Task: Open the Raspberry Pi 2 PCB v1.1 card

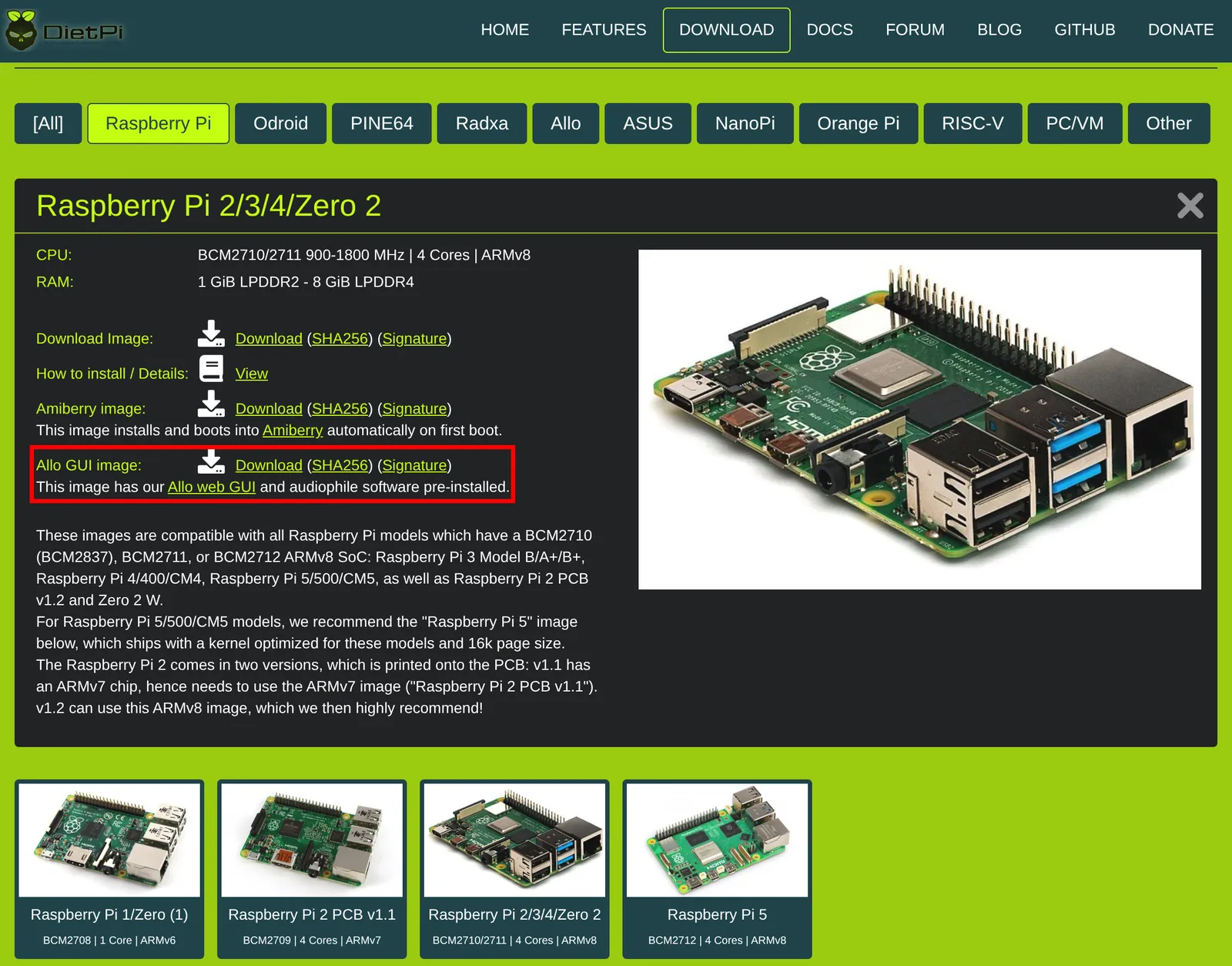Action: pos(312,869)
